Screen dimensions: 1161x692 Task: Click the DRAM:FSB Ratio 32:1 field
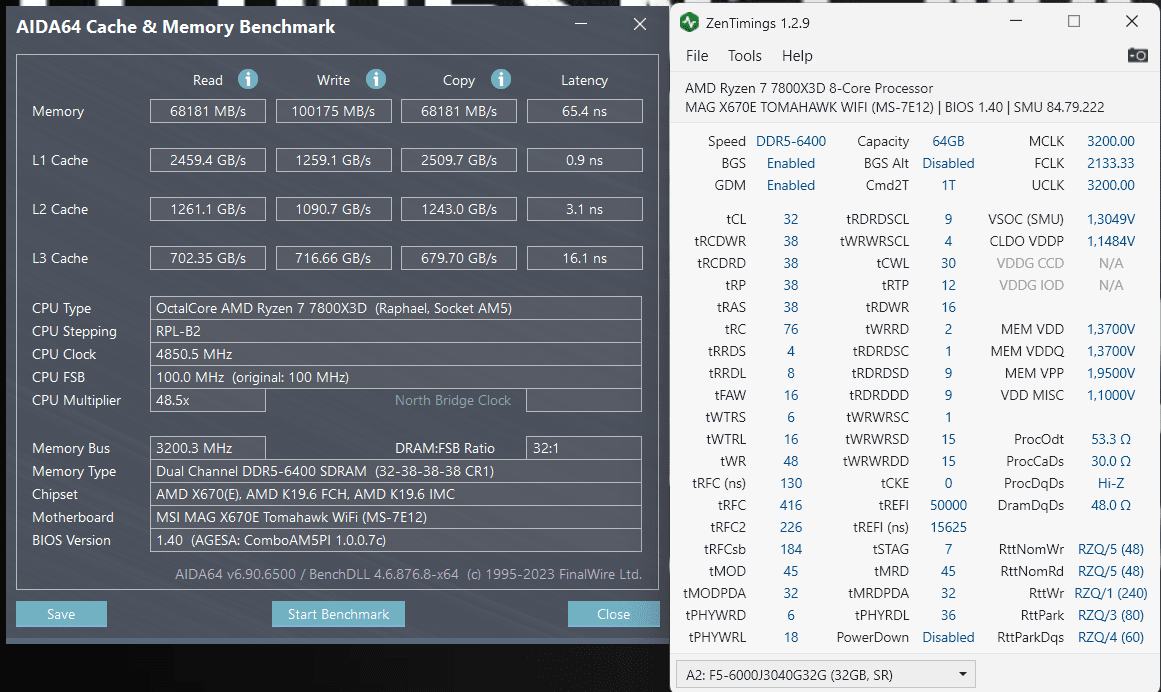pos(584,448)
